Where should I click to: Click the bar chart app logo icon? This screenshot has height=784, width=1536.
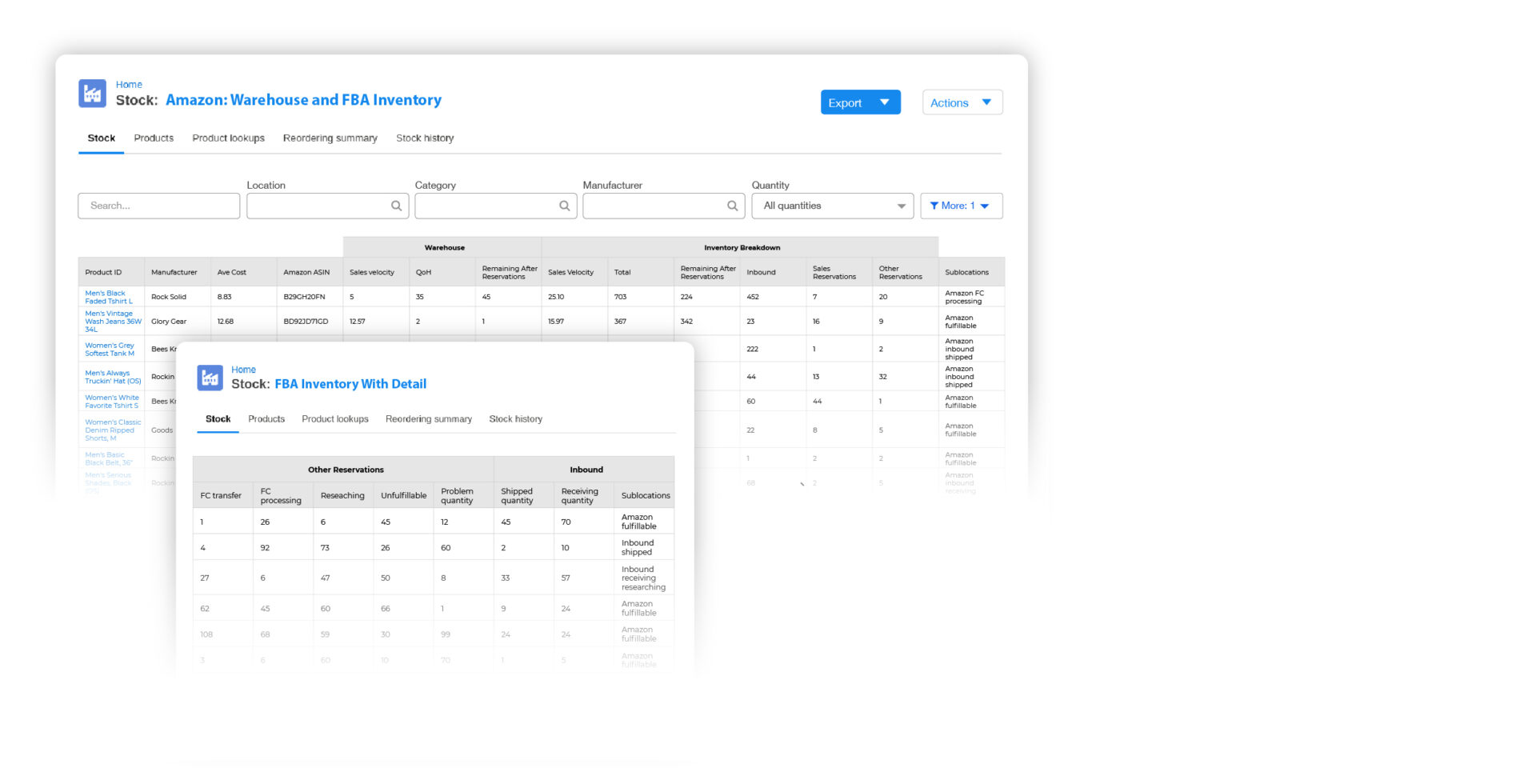(x=91, y=93)
